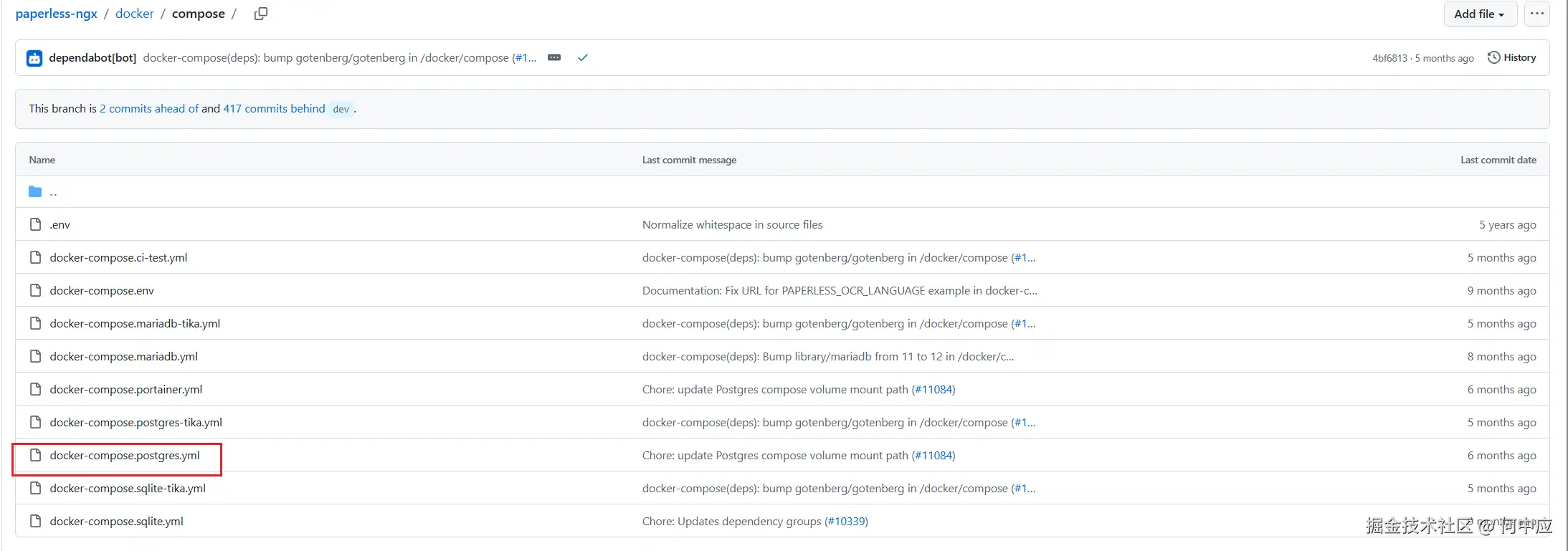Click the dependabot avatar icon
The height and width of the screenshot is (551, 1568).
pos(34,58)
